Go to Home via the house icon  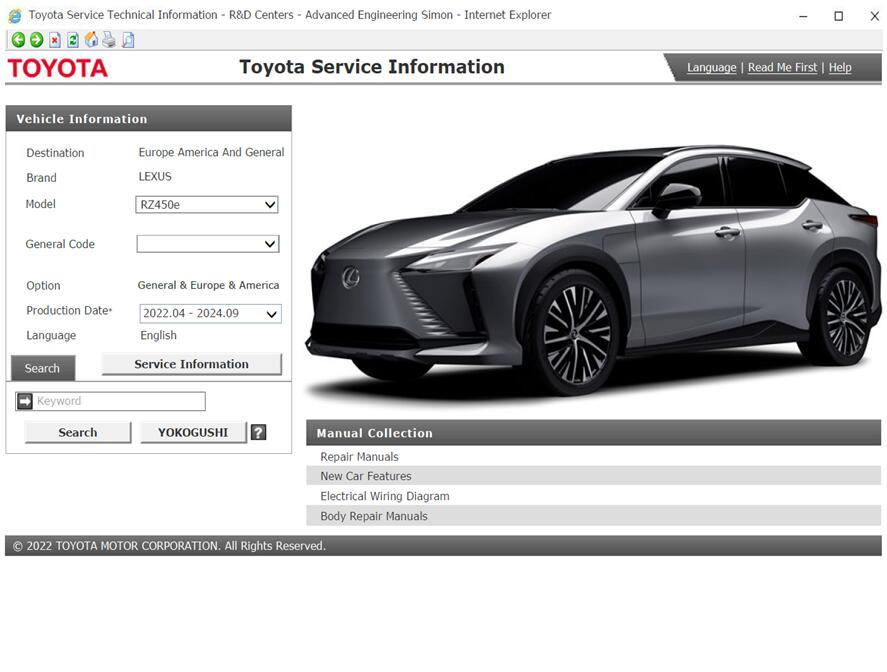coord(91,39)
